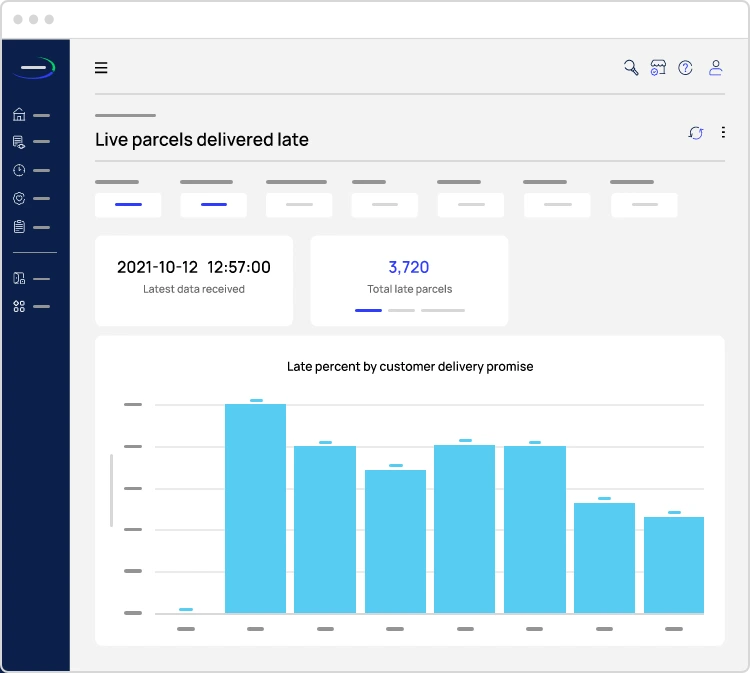Open the store icon in header
750x673 pixels.
658,68
